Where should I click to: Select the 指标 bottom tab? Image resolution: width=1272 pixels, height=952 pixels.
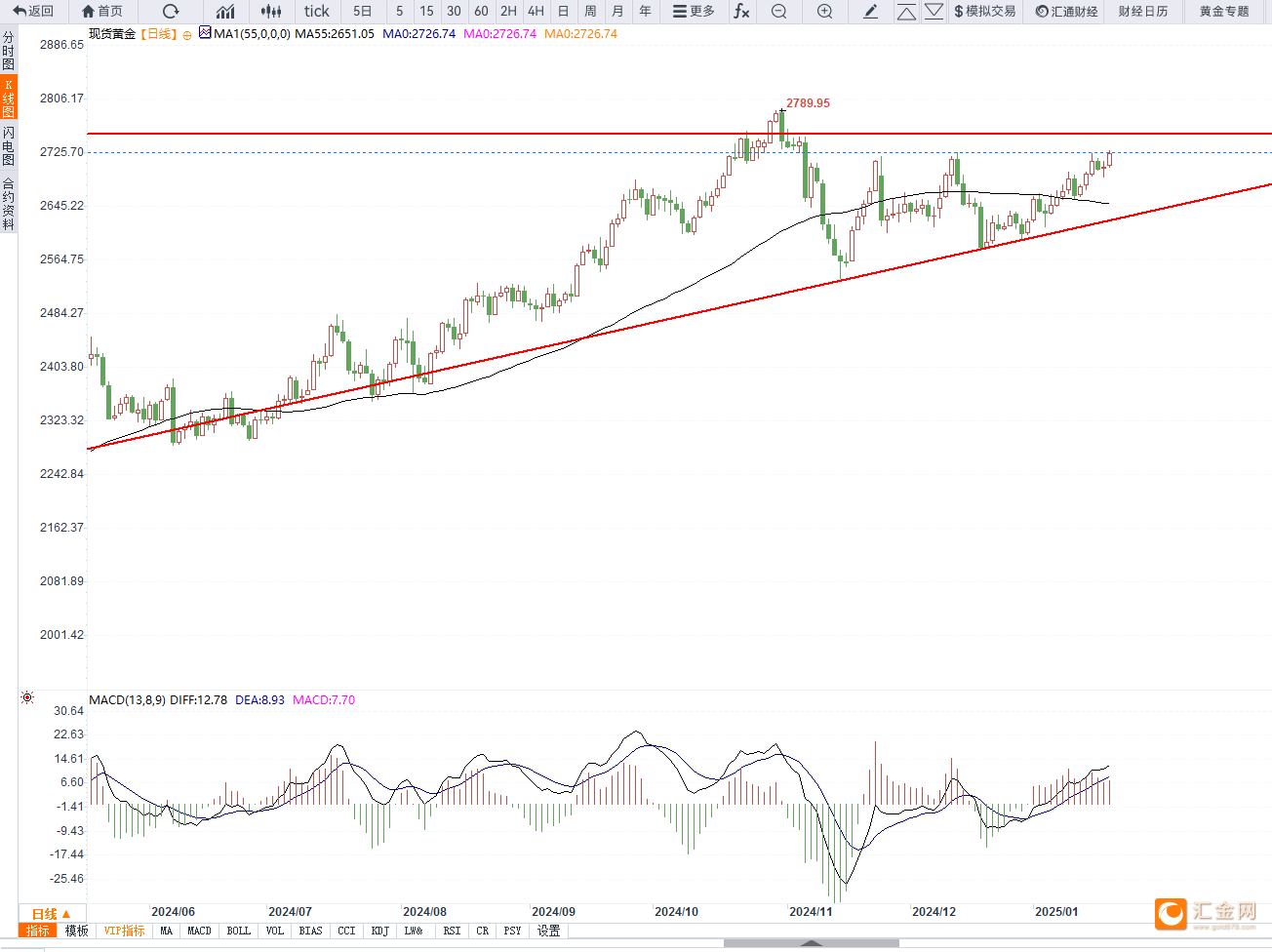[x=38, y=931]
